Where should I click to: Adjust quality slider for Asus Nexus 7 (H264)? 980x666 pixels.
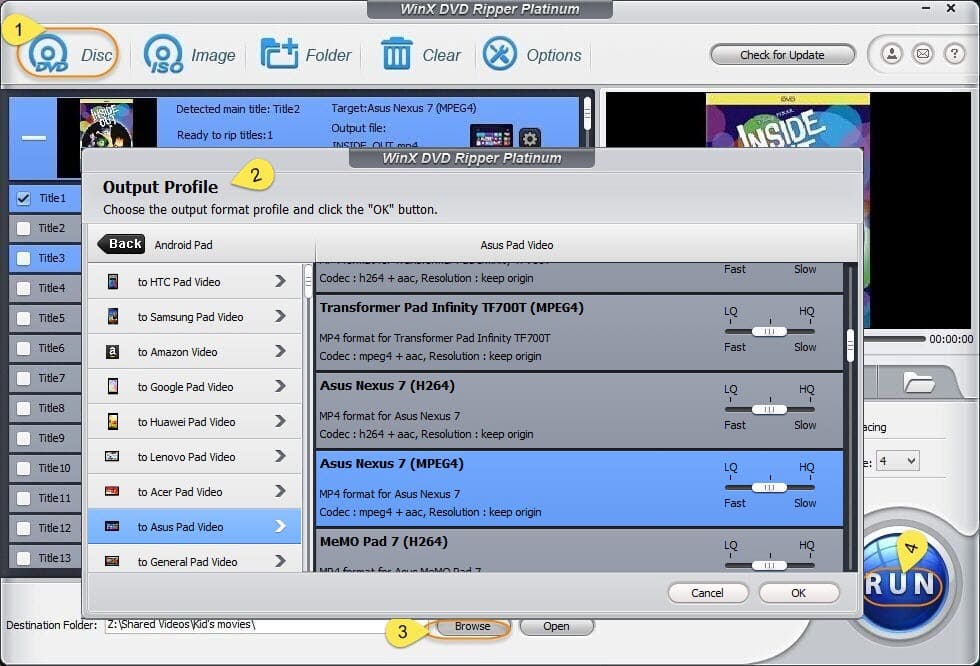[769, 410]
